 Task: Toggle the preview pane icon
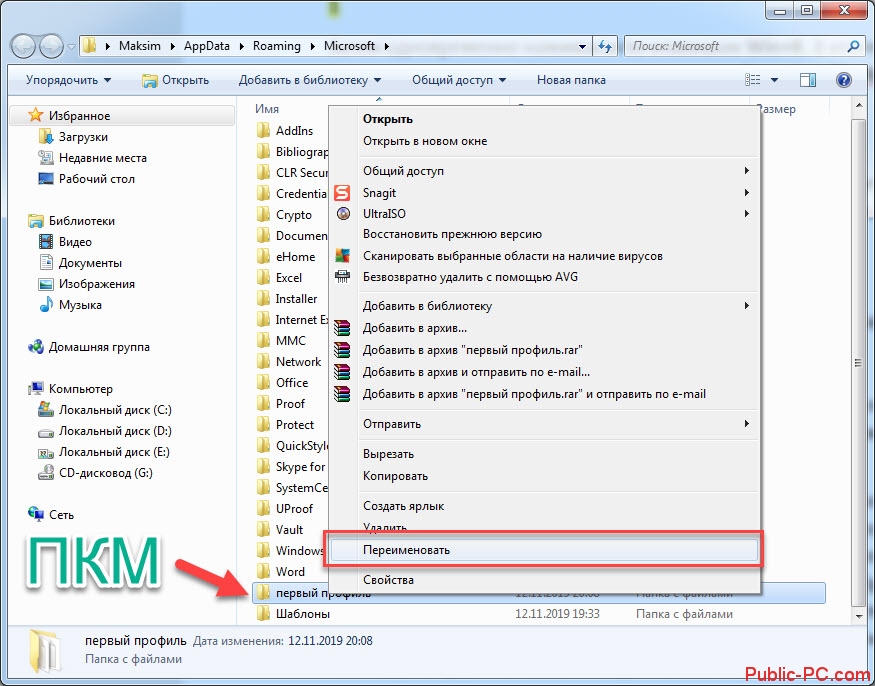[807, 80]
